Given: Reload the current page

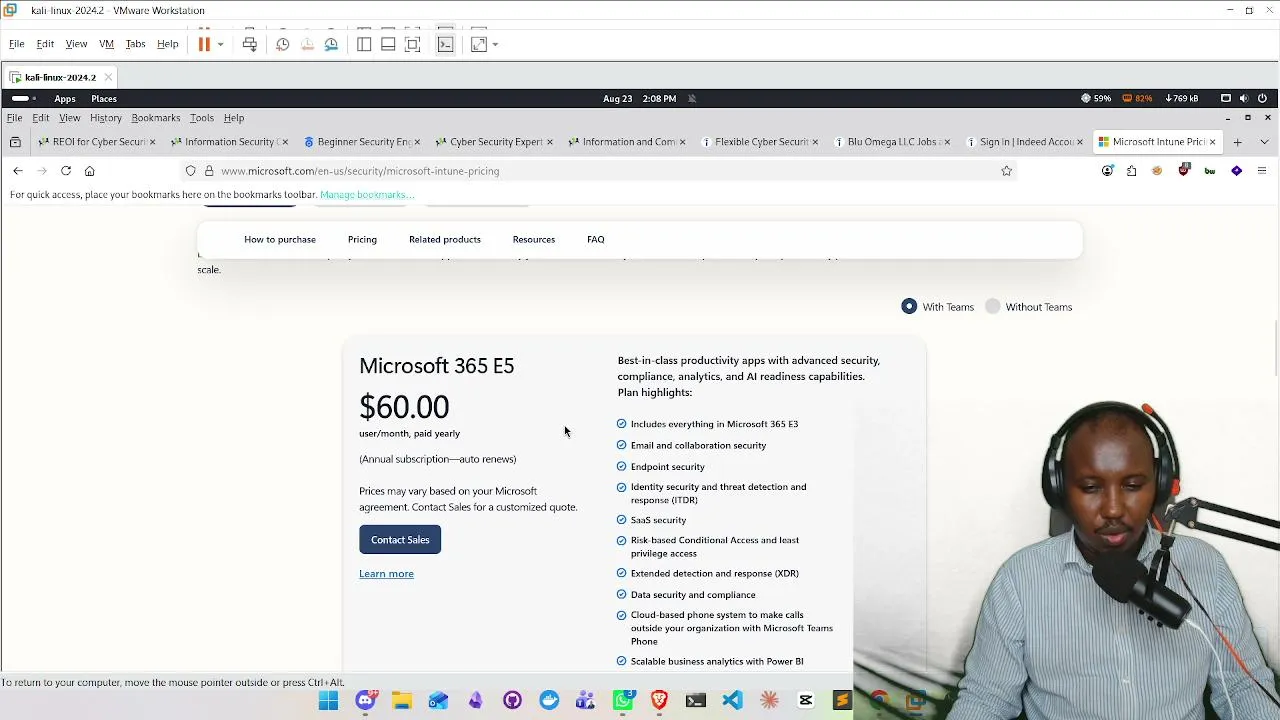Looking at the screenshot, I should click(66, 171).
